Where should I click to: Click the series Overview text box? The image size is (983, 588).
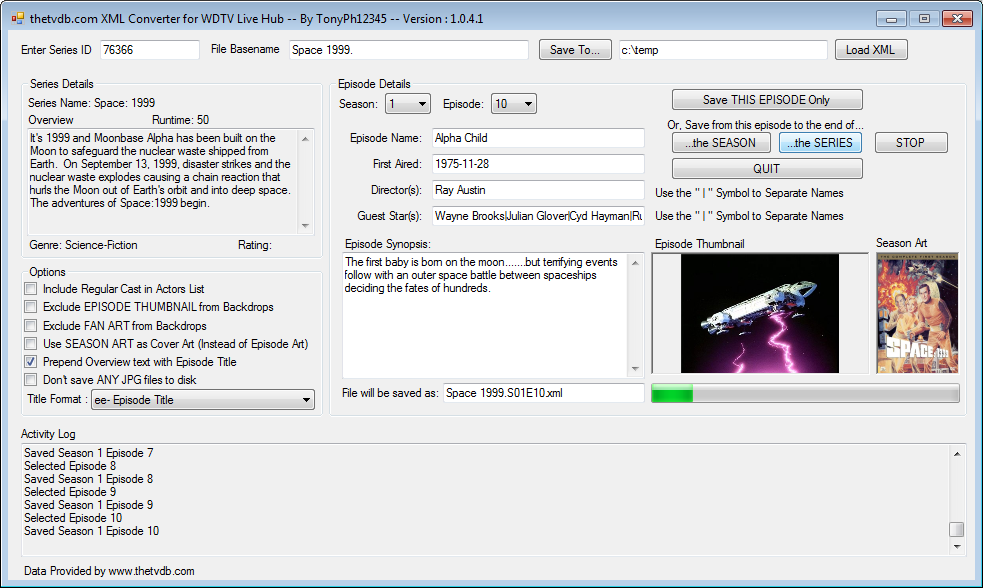[x=162, y=182]
